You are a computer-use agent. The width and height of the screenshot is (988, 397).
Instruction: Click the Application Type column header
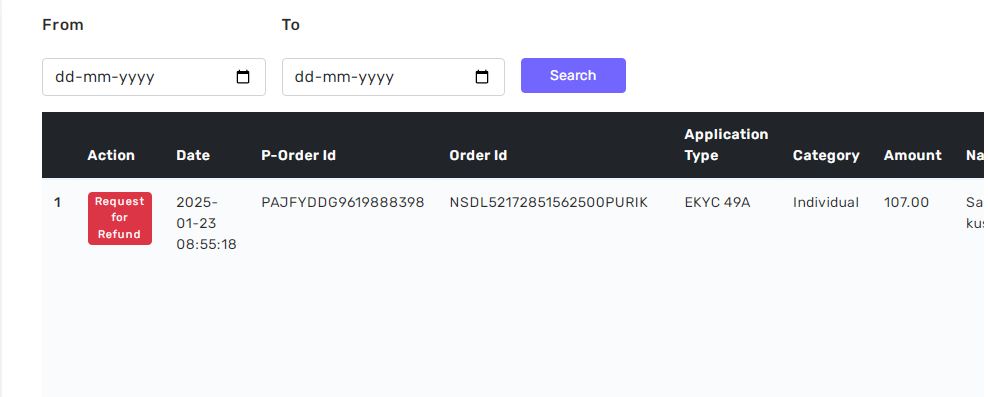(x=727, y=145)
